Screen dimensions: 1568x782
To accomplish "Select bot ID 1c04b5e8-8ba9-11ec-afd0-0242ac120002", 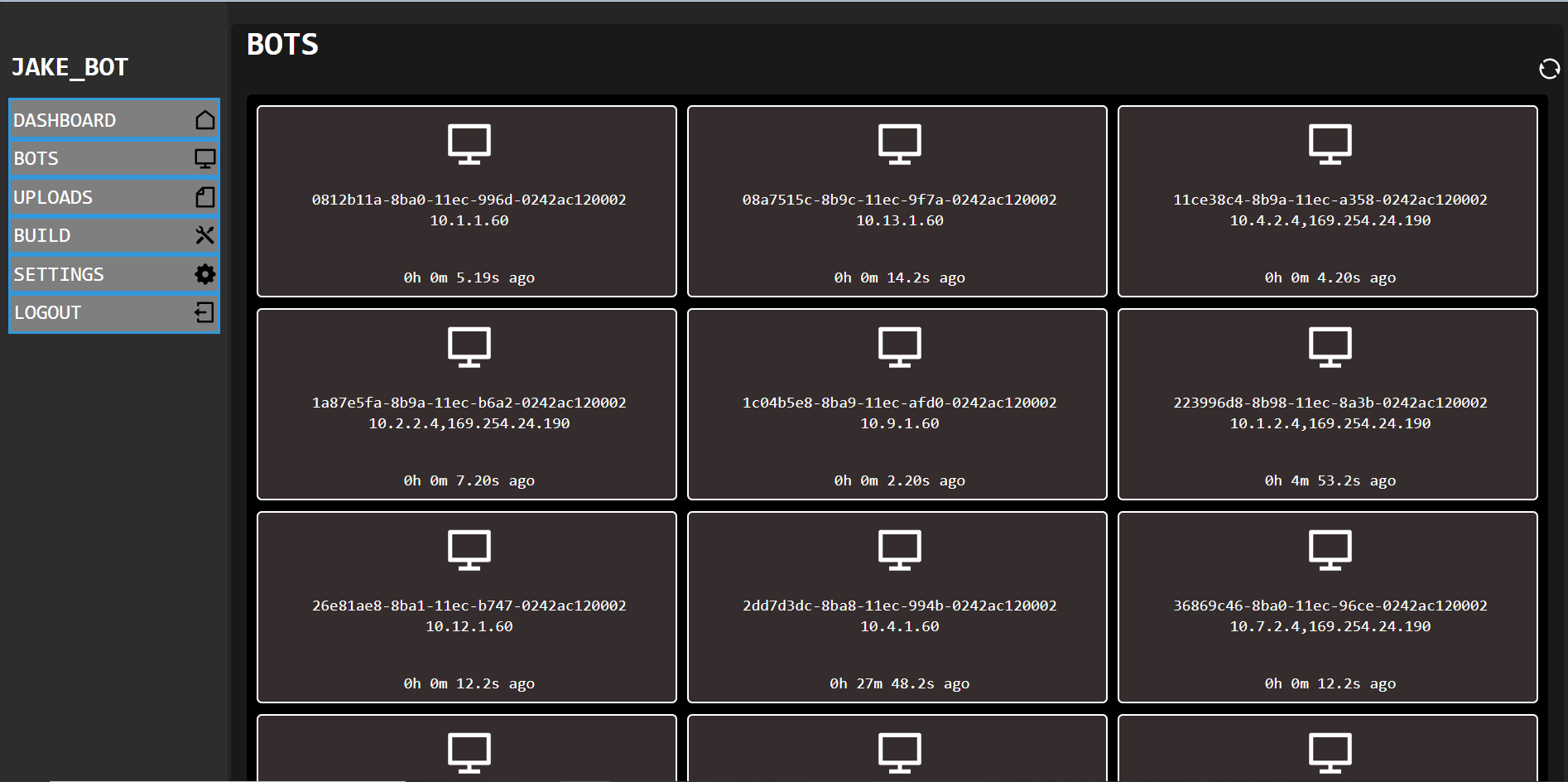I will pos(900,403).
